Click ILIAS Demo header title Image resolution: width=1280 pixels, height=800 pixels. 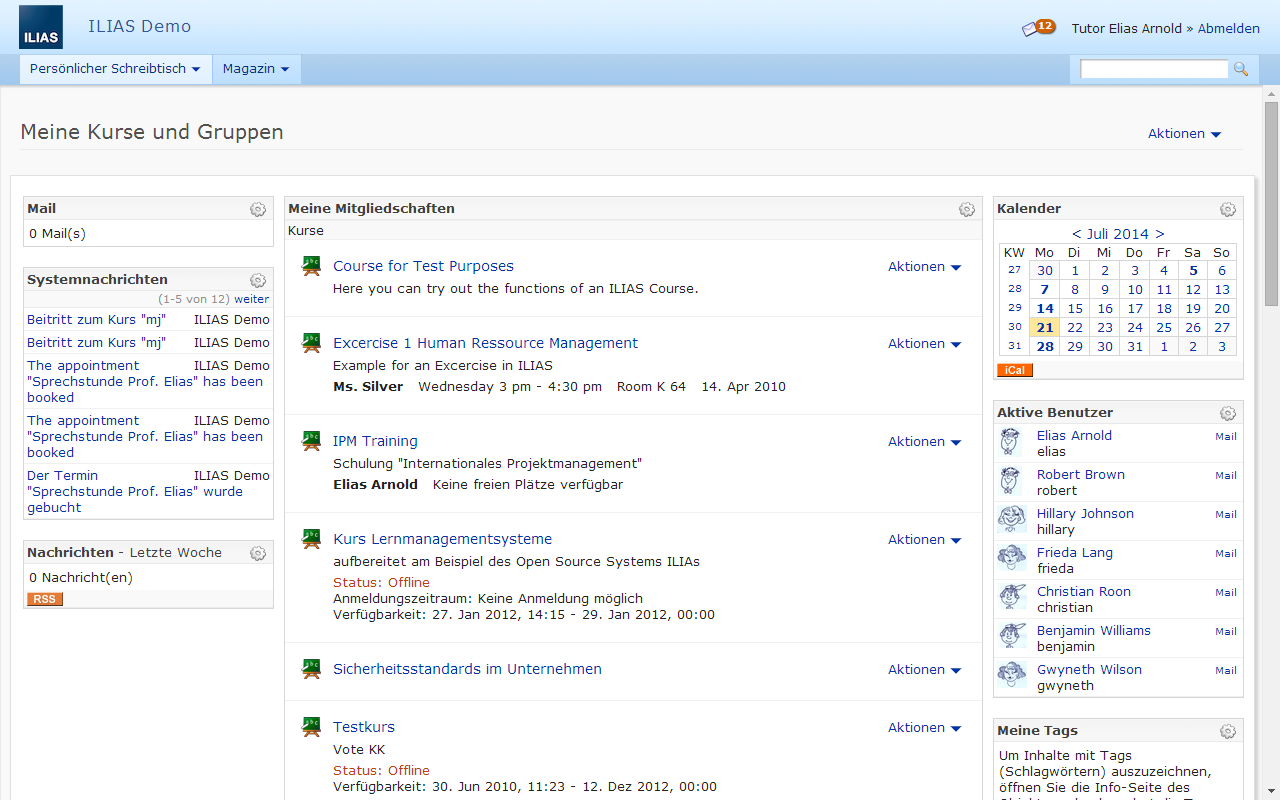click(x=139, y=26)
